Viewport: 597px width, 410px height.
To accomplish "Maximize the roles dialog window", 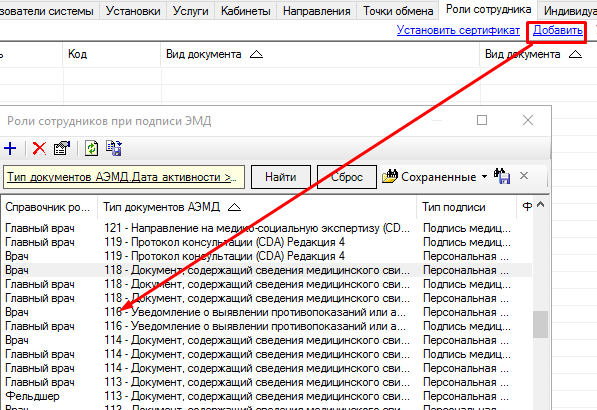I will 482,120.
